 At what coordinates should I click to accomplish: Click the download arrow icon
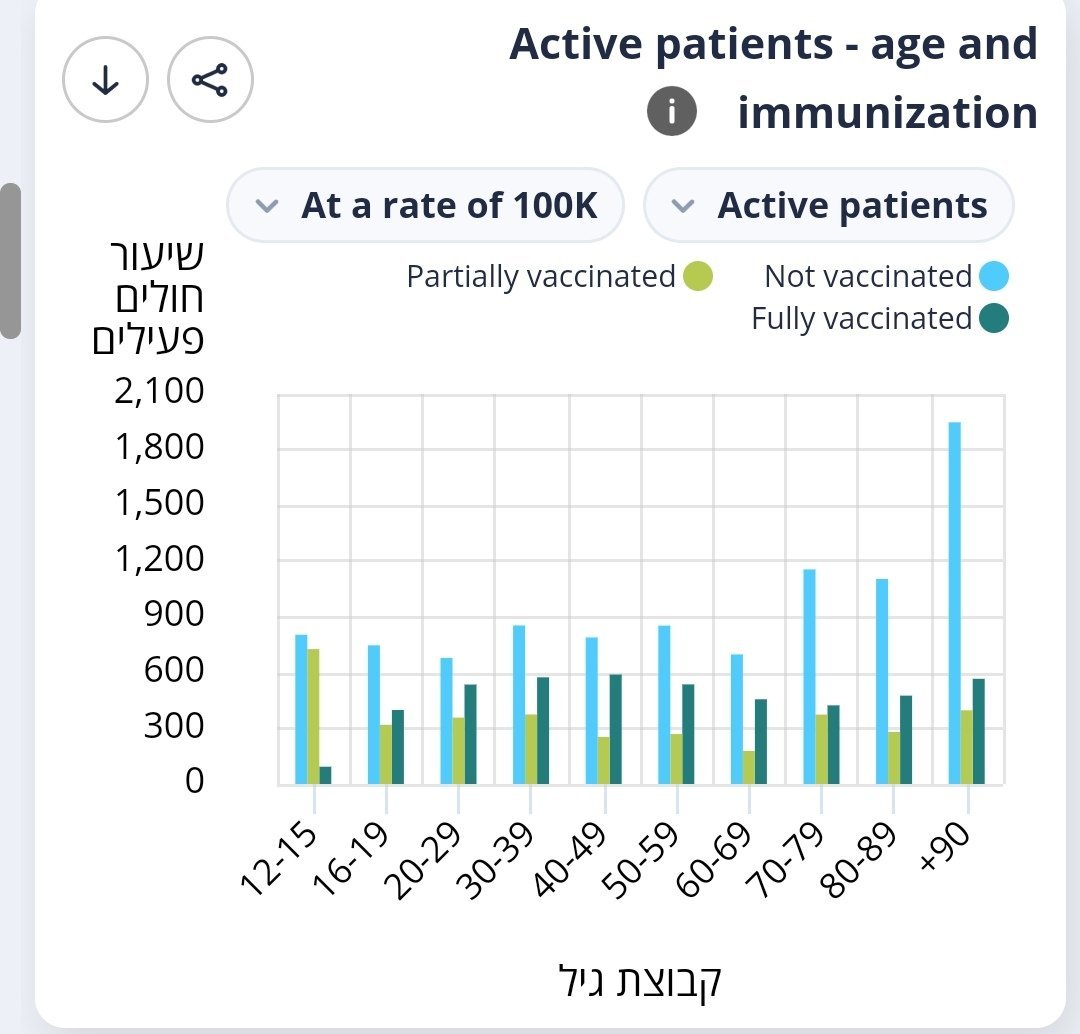[x=105, y=81]
